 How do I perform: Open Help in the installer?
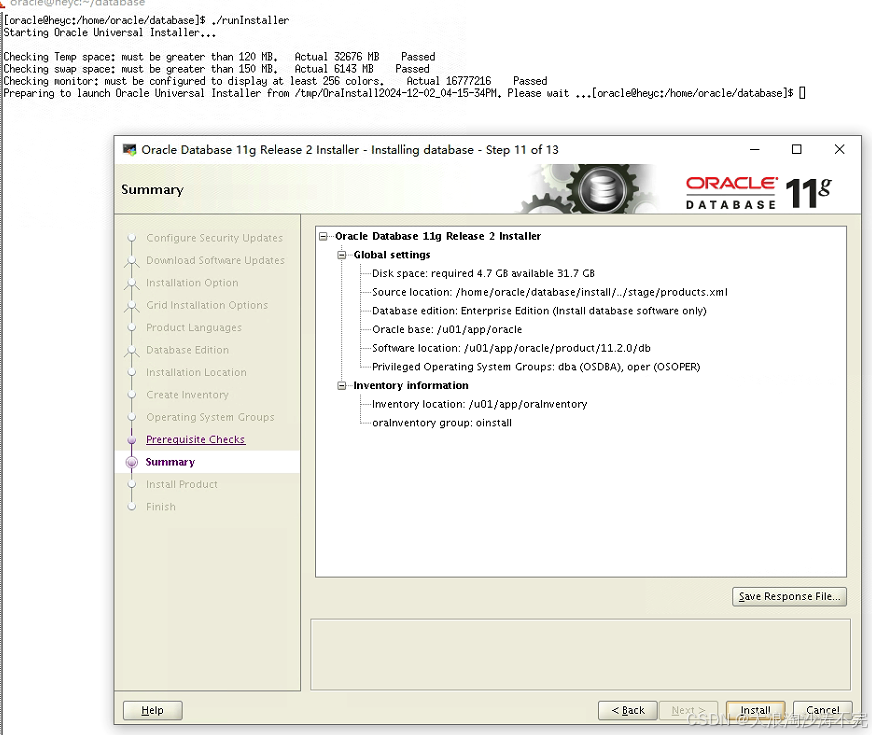pos(152,710)
